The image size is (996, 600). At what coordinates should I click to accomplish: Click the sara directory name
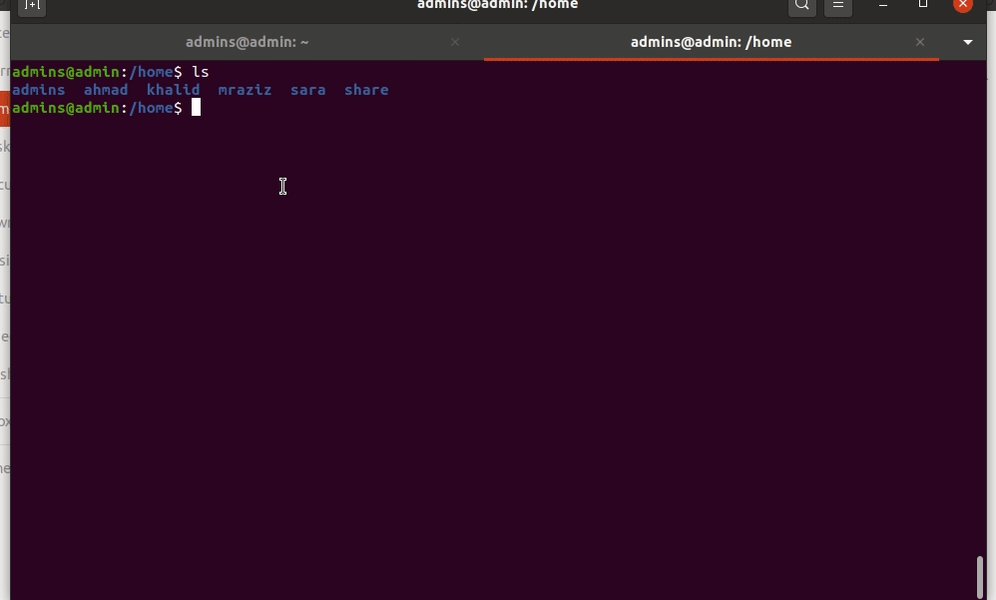pos(308,90)
